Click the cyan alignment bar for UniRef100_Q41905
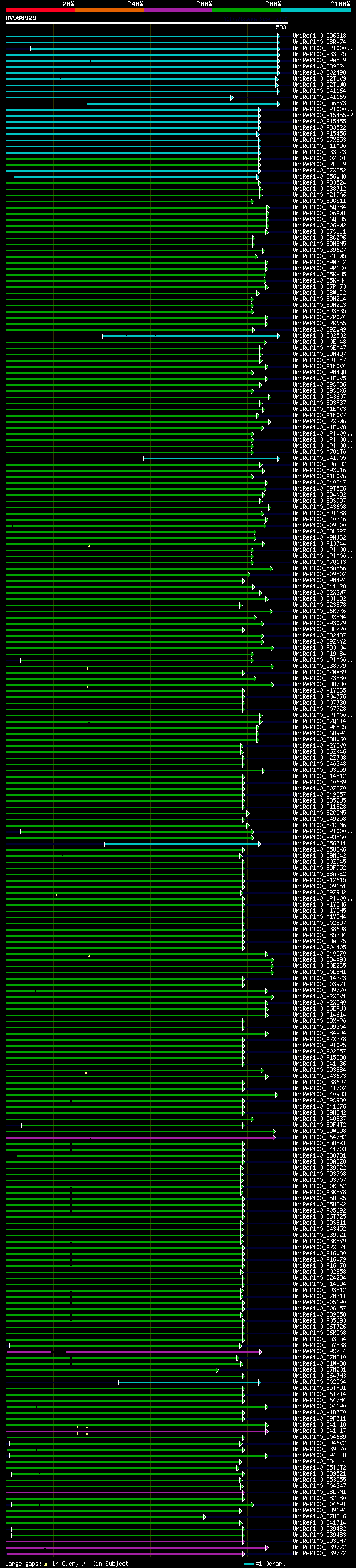Viewport: 356px width, 1568px height. point(212,458)
